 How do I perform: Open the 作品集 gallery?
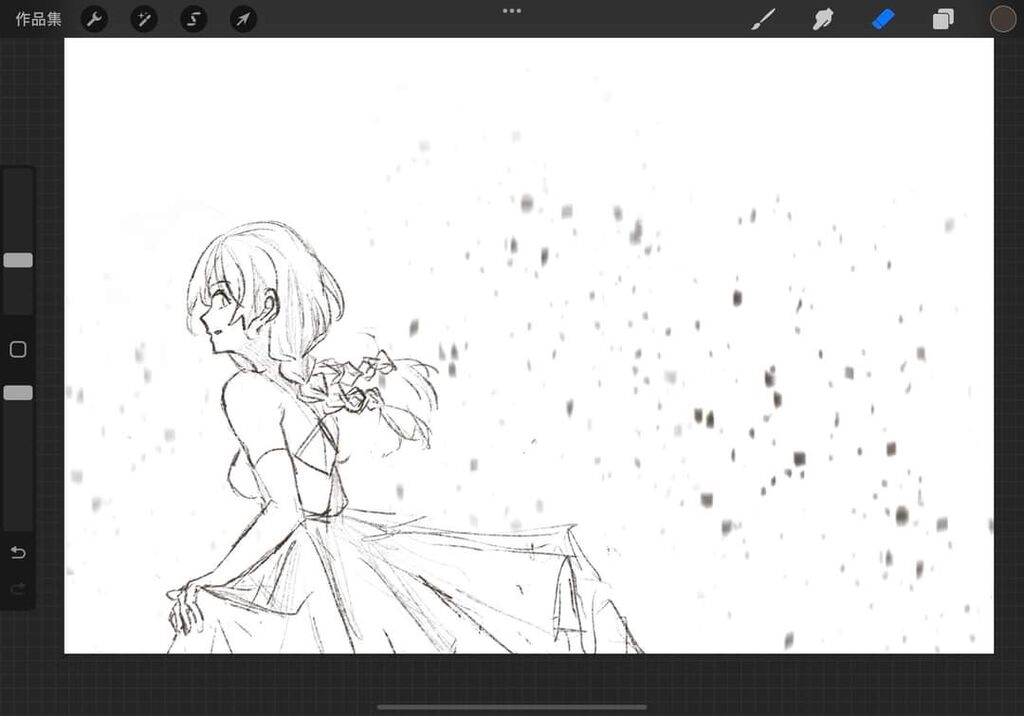click(x=39, y=19)
